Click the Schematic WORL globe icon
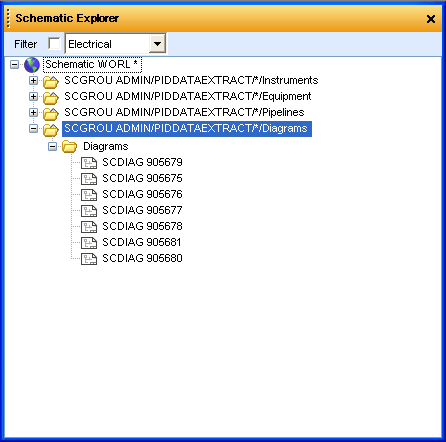This screenshot has width=446, height=442. tap(32, 65)
